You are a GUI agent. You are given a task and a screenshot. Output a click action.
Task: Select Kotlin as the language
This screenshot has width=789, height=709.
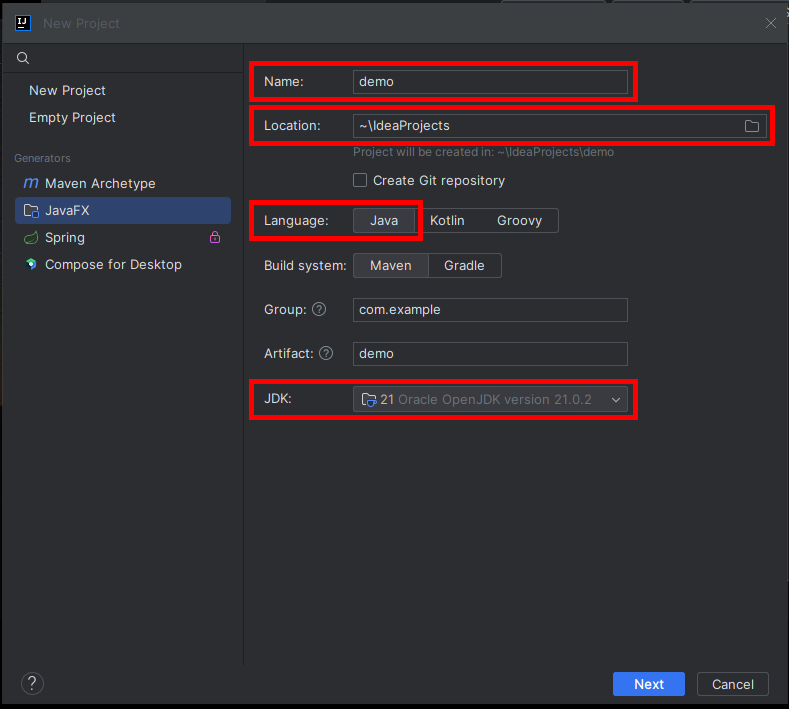(x=447, y=220)
